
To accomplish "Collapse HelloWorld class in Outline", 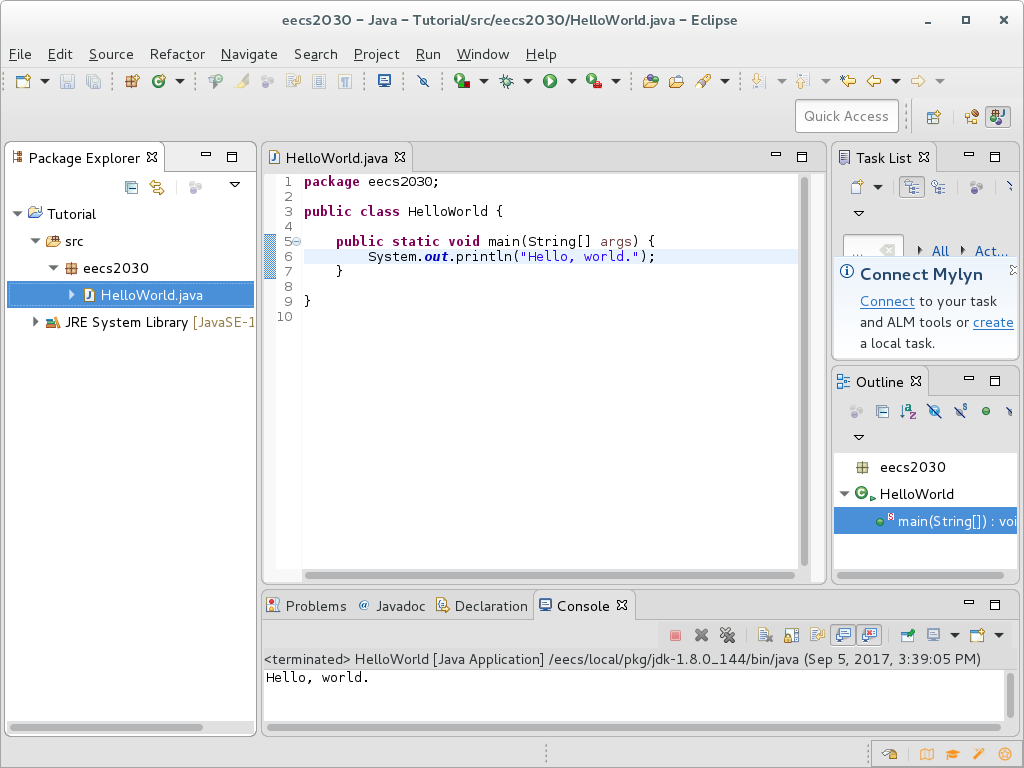I will click(844, 494).
